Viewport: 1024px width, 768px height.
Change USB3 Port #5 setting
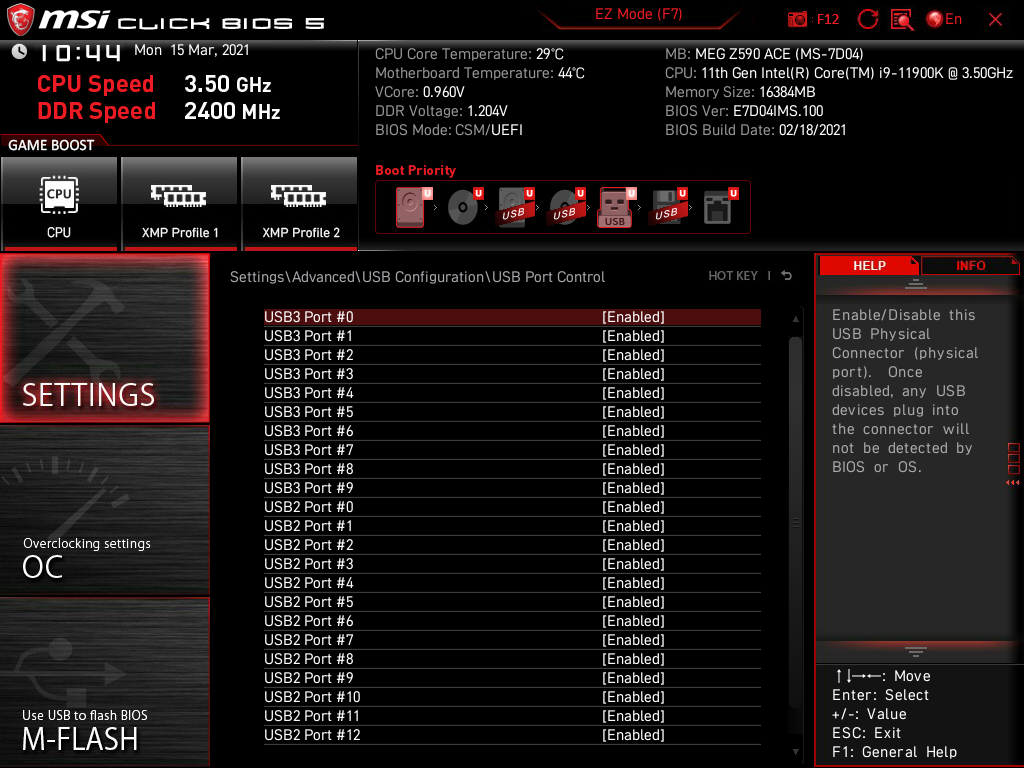pos(512,411)
